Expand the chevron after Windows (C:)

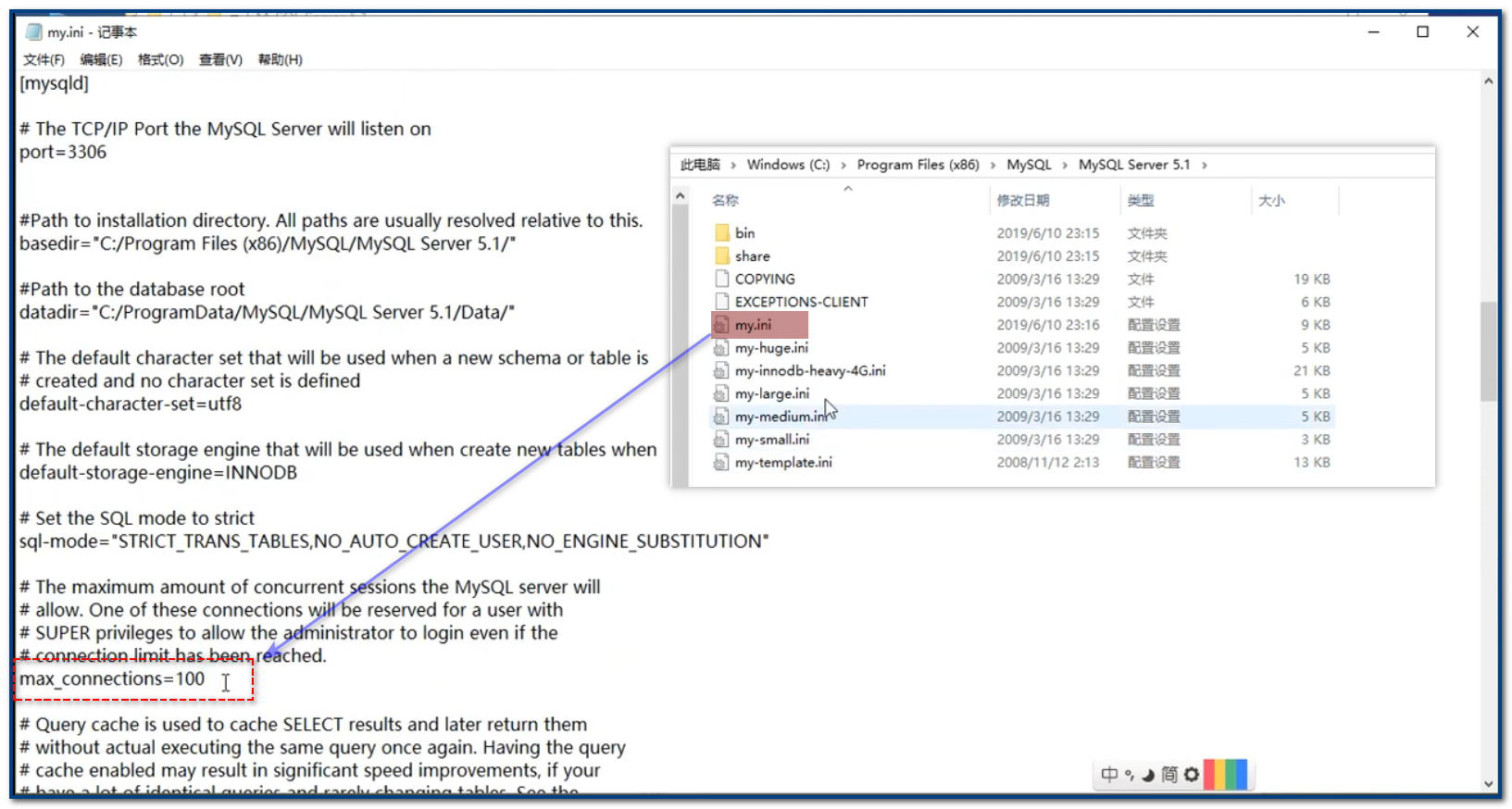click(843, 166)
